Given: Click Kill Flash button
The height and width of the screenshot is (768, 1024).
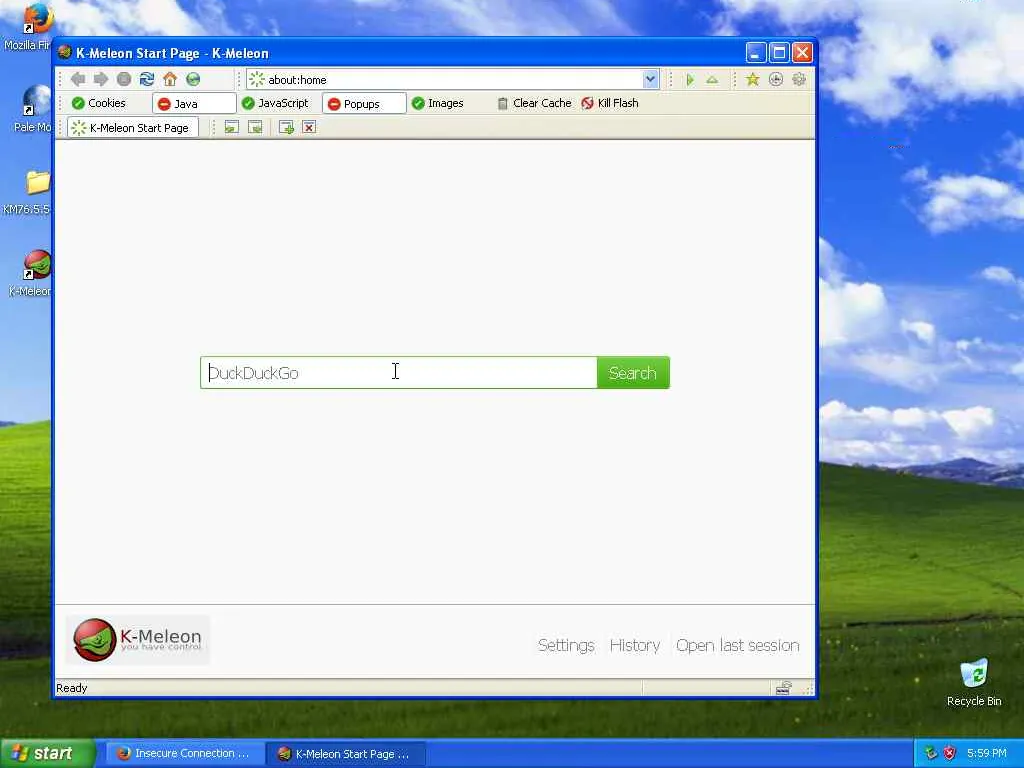Looking at the screenshot, I should coord(610,103).
